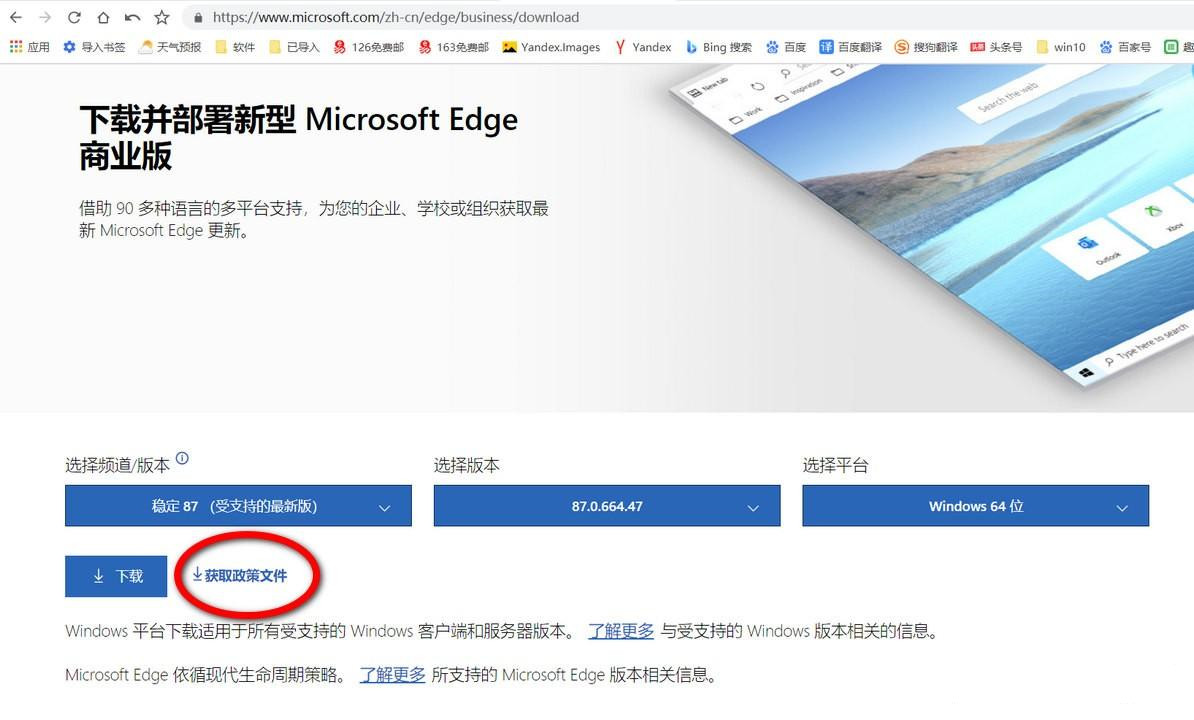Open the 搜狗翻译 bookmark
The height and width of the screenshot is (720, 1194).
point(926,47)
